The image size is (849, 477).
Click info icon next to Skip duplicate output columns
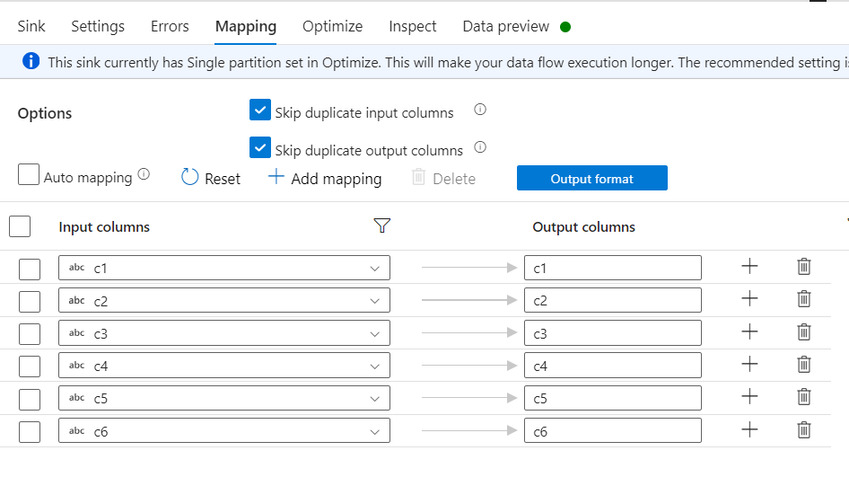tap(480, 147)
